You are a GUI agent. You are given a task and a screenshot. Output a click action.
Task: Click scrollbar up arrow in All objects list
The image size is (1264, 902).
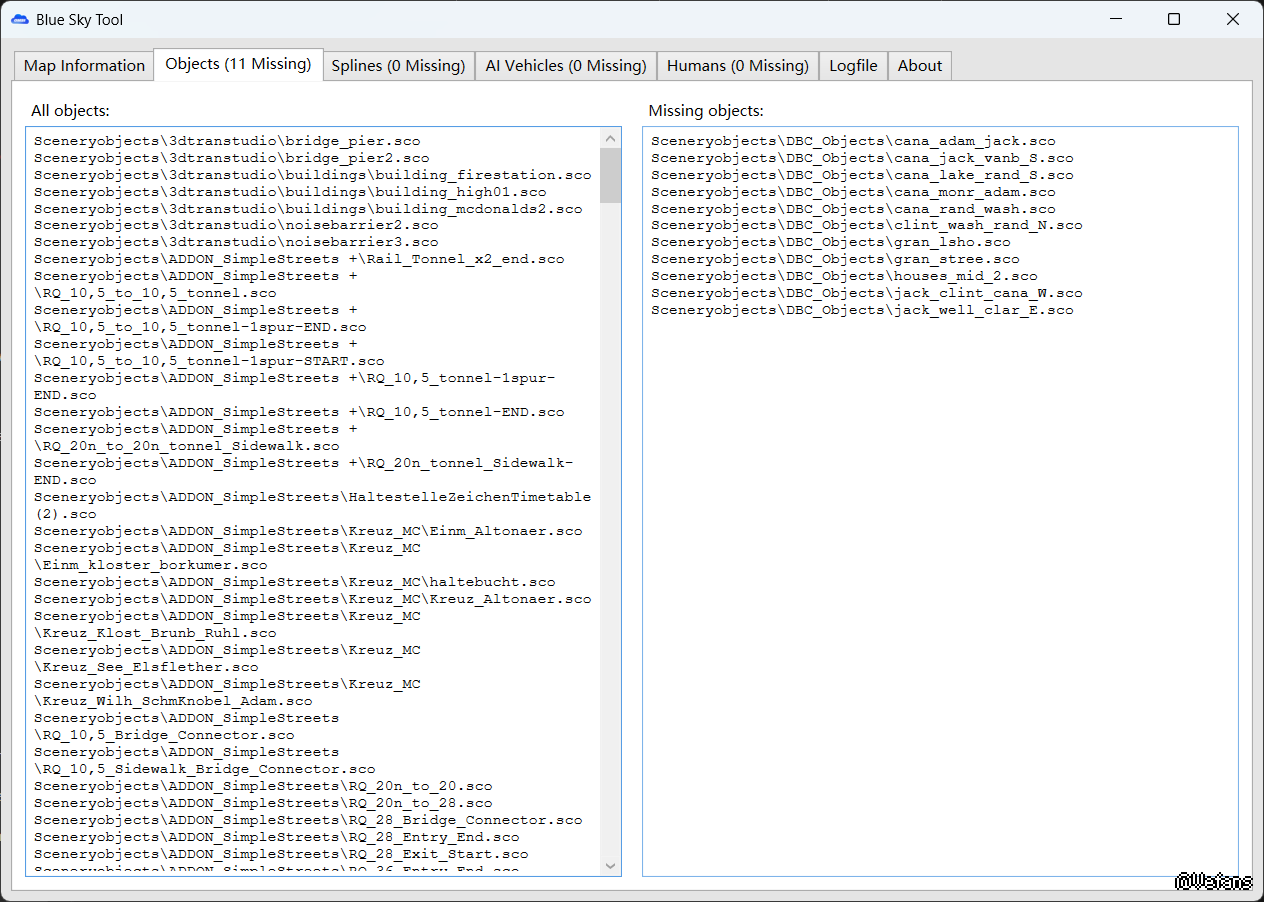pos(610,138)
